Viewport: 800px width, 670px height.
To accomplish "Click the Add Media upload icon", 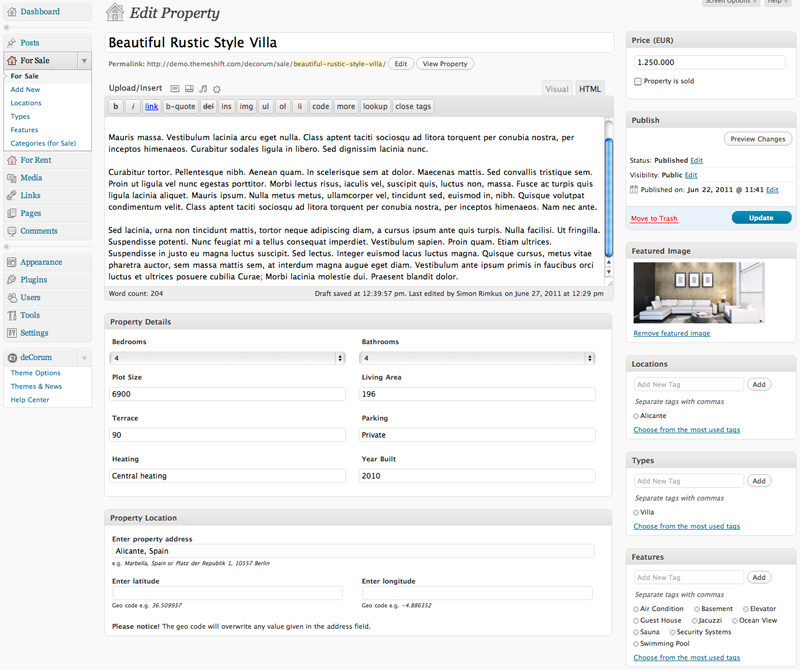I will click(217, 89).
